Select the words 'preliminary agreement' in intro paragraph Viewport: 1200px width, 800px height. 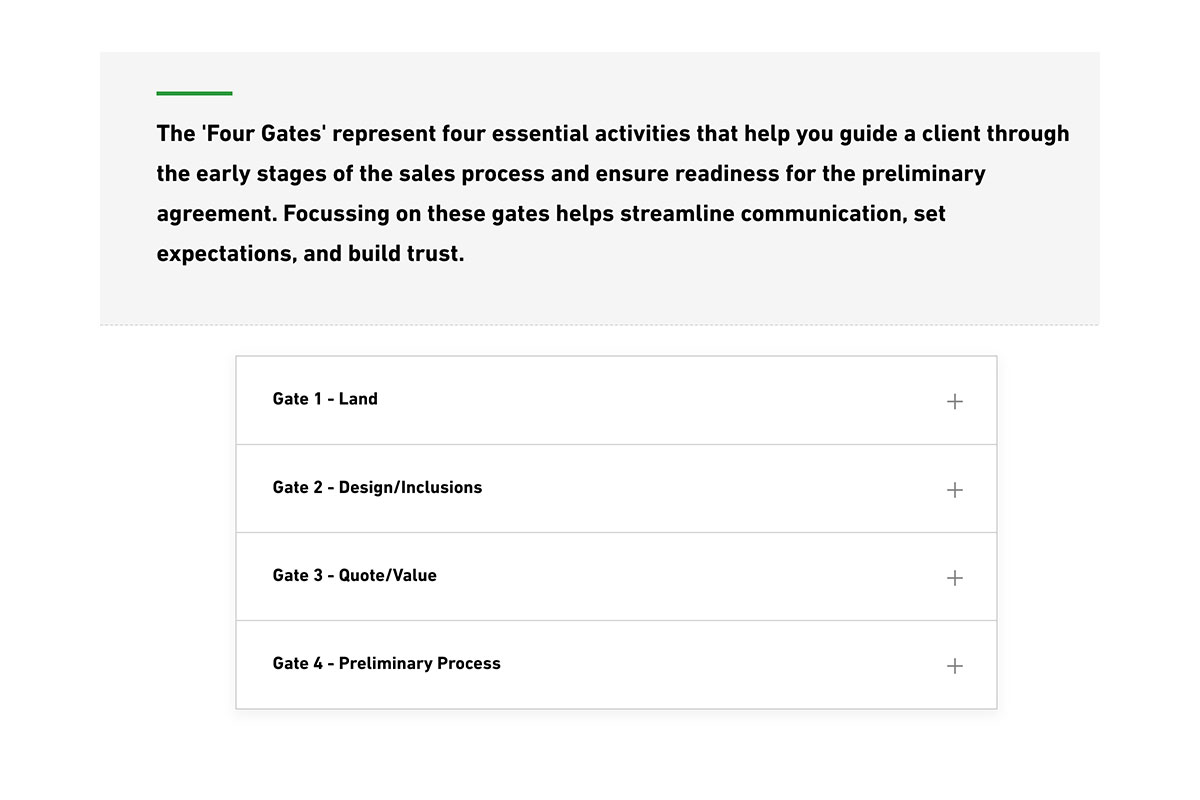[x=571, y=194]
